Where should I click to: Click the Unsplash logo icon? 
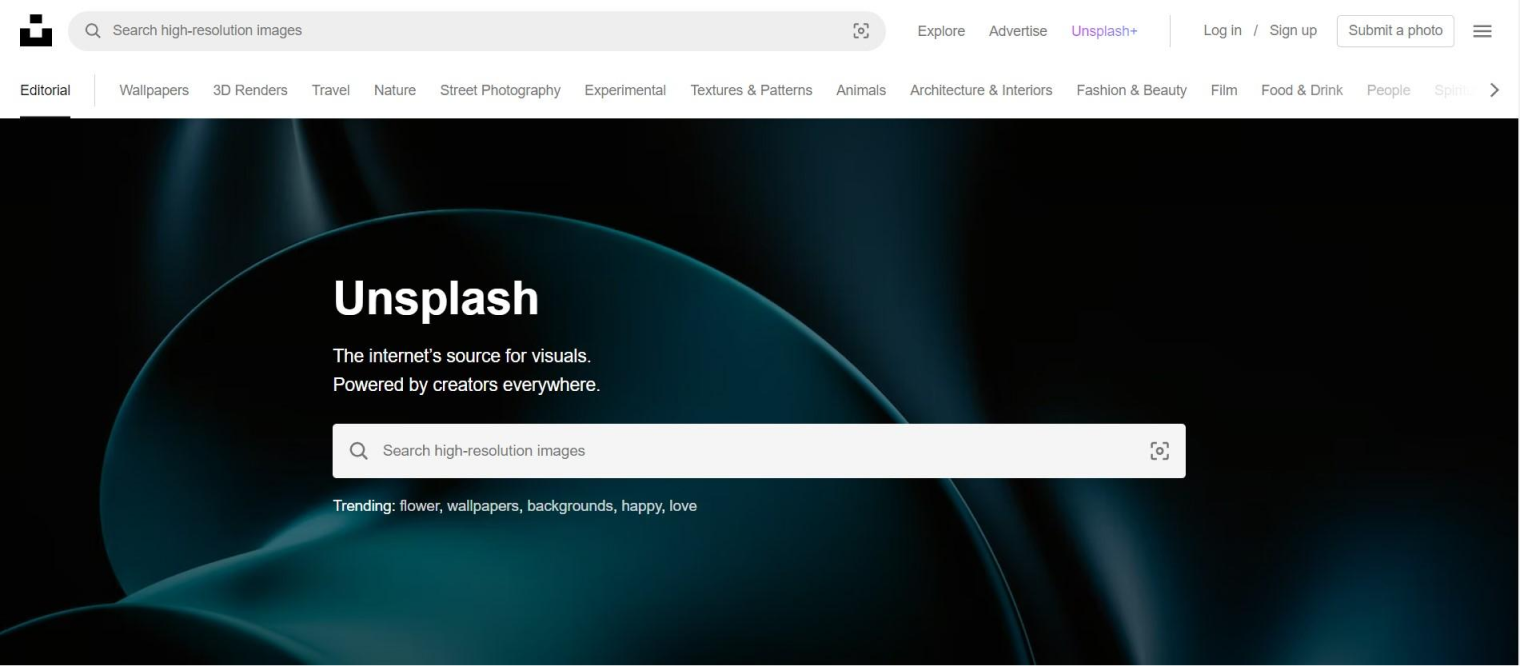tap(36, 31)
